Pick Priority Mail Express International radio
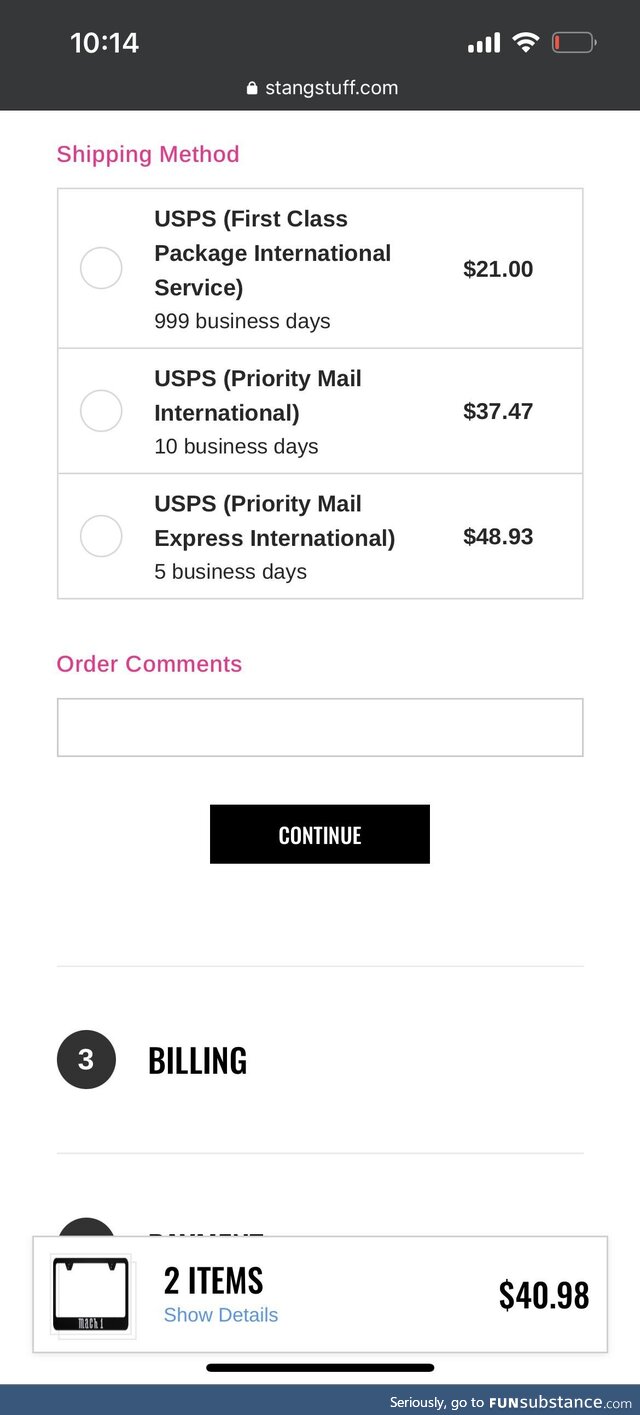 [101, 536]
